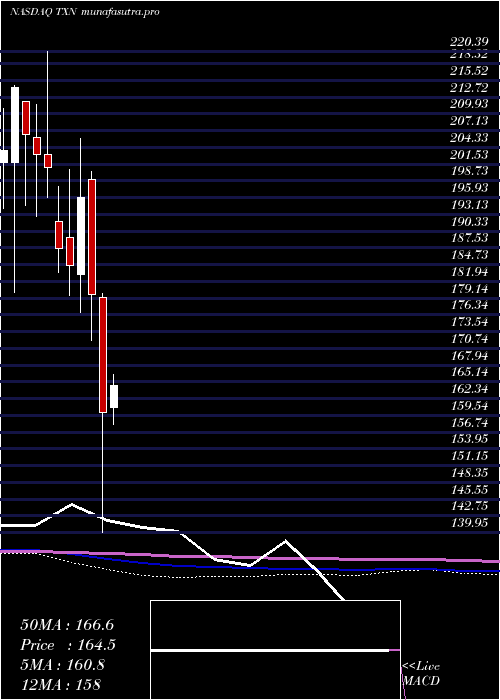
Task: Click the 165.14 price axis label
Action: (x=469, y=372)
